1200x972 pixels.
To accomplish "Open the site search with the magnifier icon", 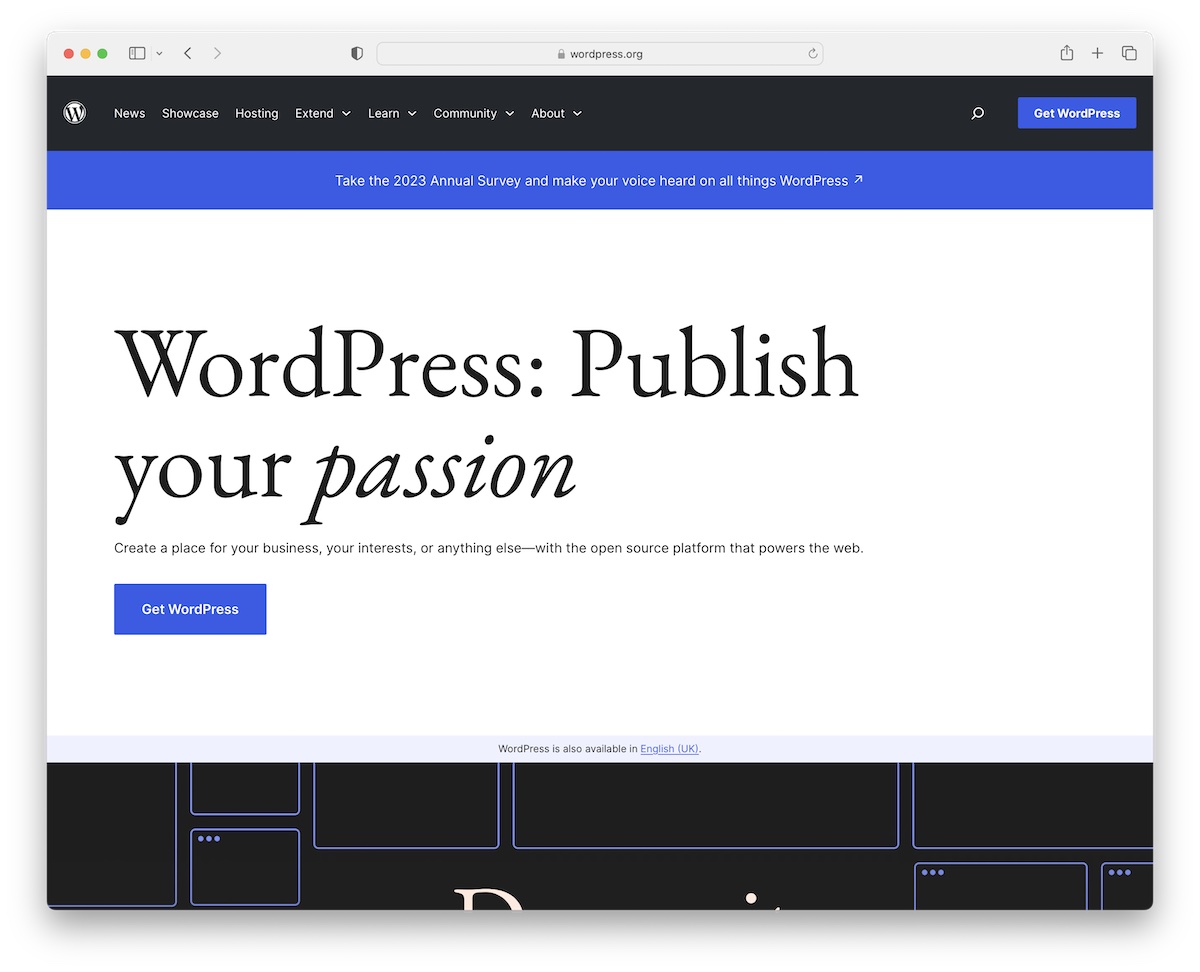I will 977,113.
